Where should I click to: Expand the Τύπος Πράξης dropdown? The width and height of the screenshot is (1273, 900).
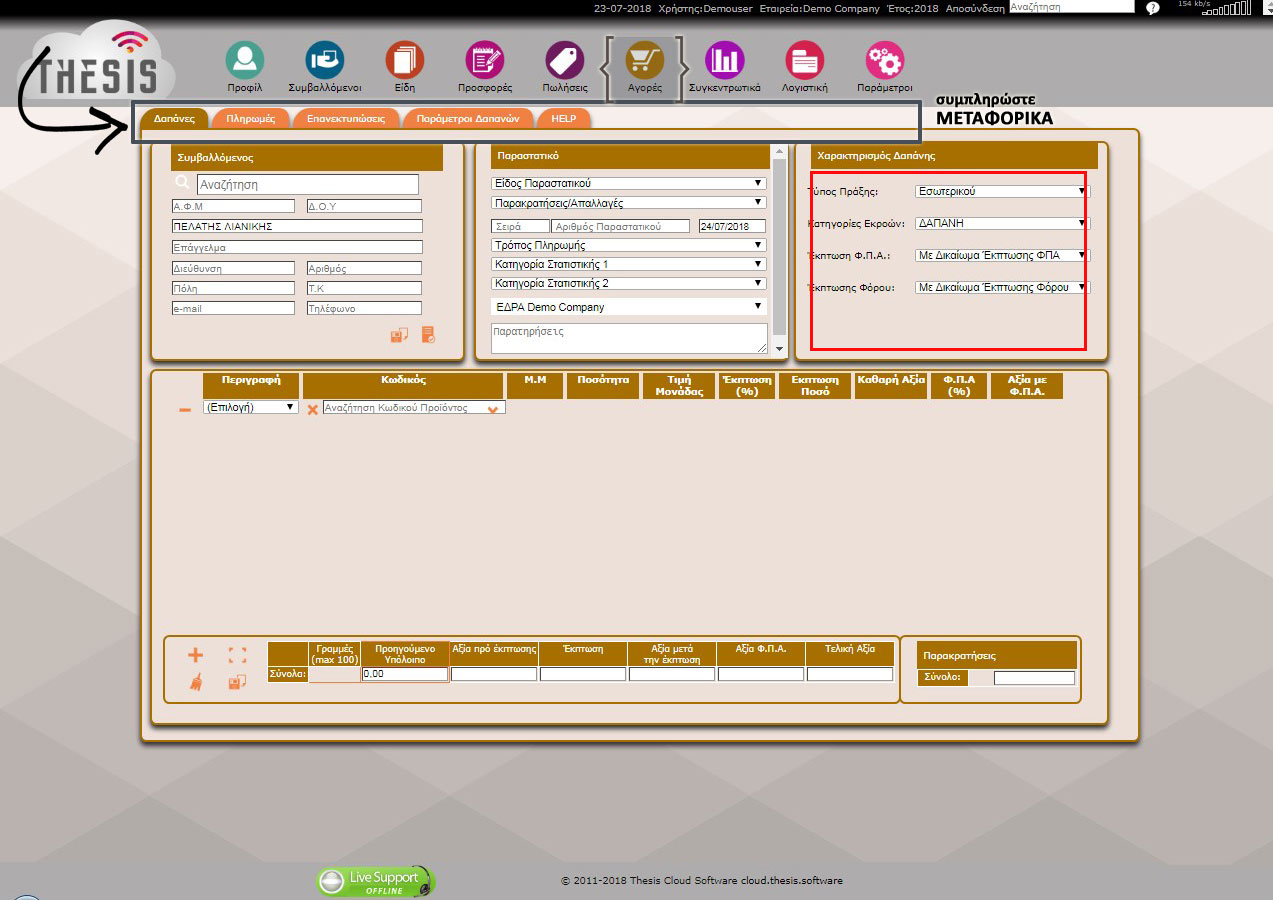pyautogui.click(x=1001, y=191)
